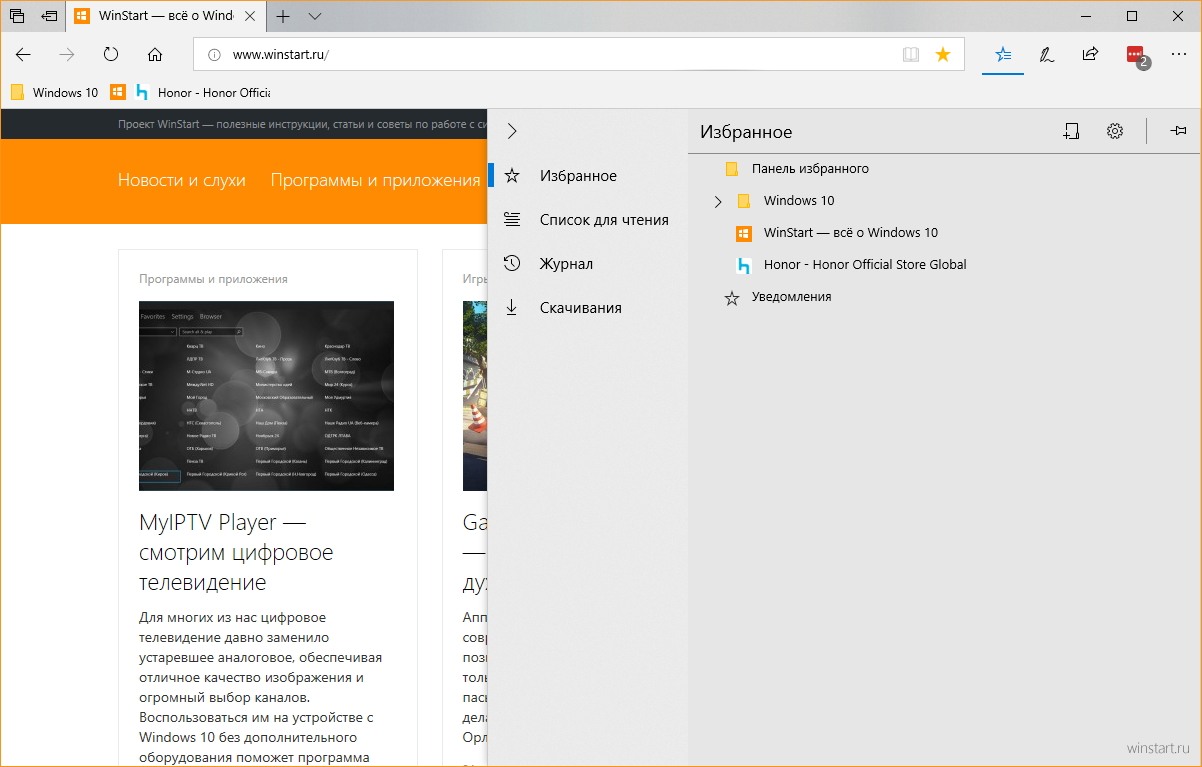The image size is (1202, 767).
Task: Go to the home page
Action: [x=155, y=55]
